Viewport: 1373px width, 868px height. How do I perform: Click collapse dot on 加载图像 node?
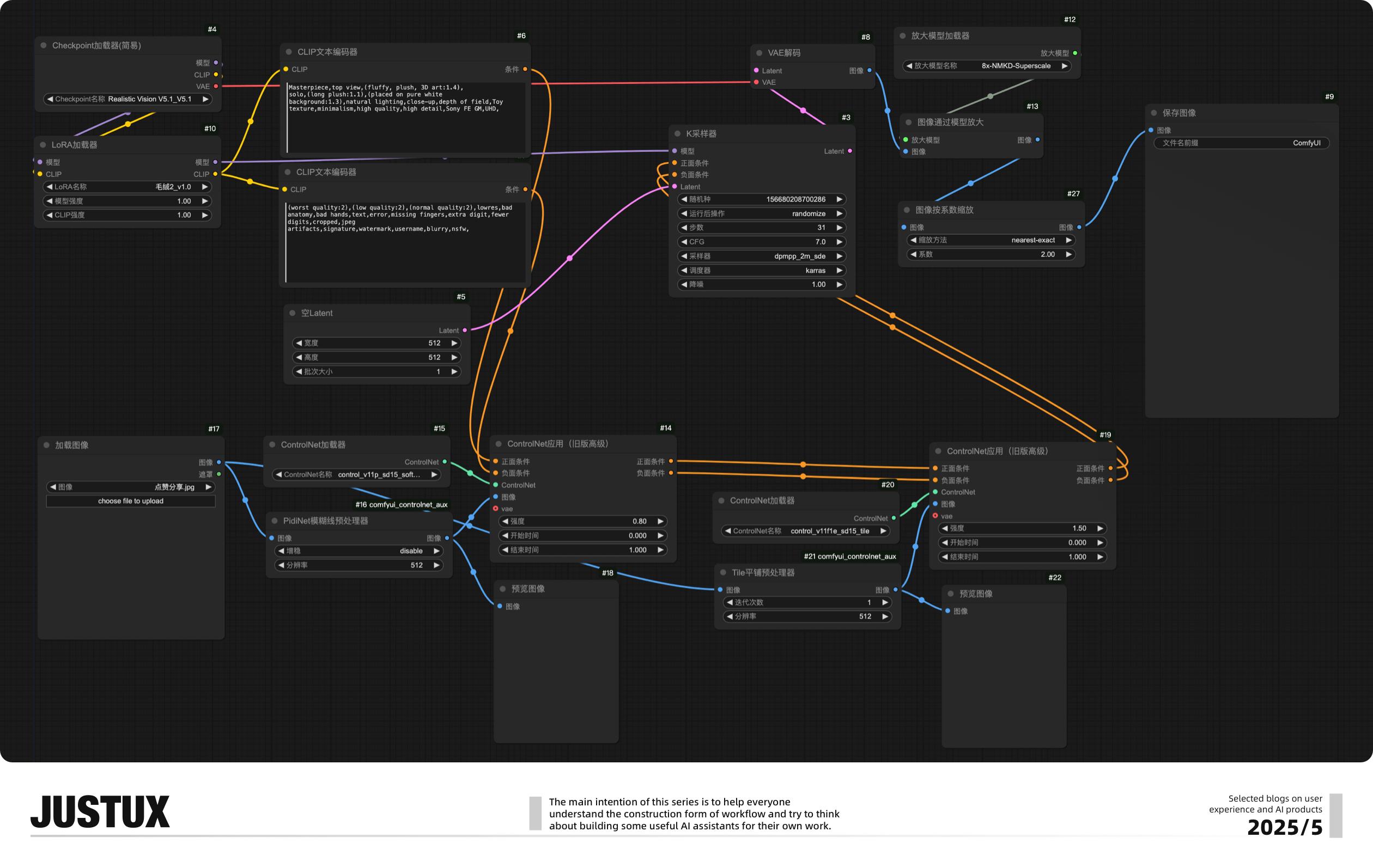point(46,445)
